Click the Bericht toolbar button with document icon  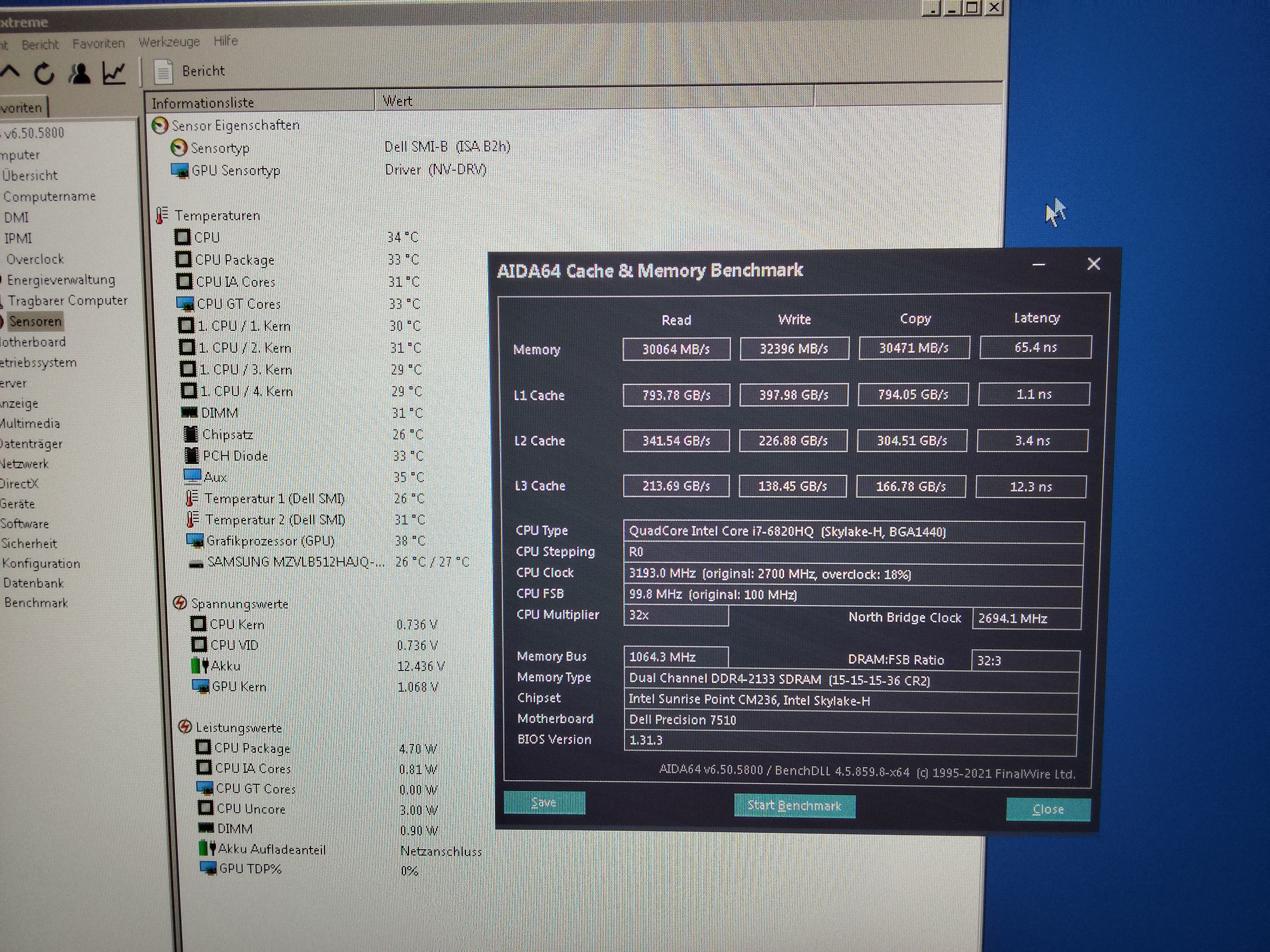[x=189, y=71]
